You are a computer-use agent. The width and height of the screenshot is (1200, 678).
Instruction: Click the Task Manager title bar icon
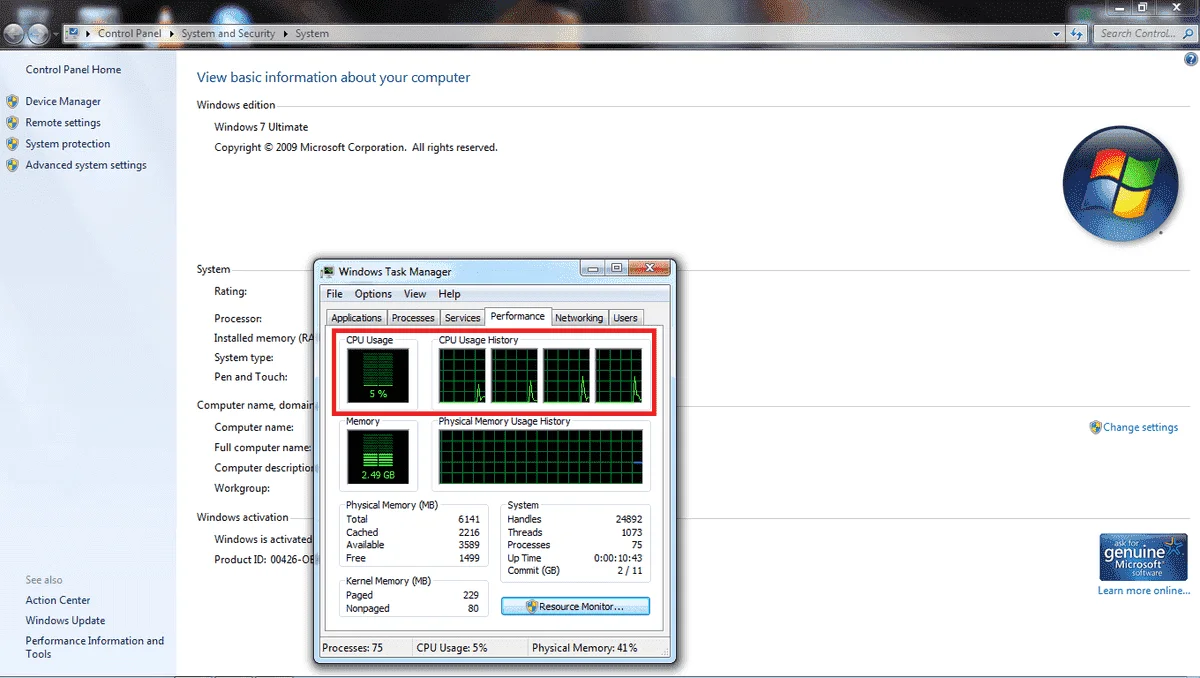328,271
